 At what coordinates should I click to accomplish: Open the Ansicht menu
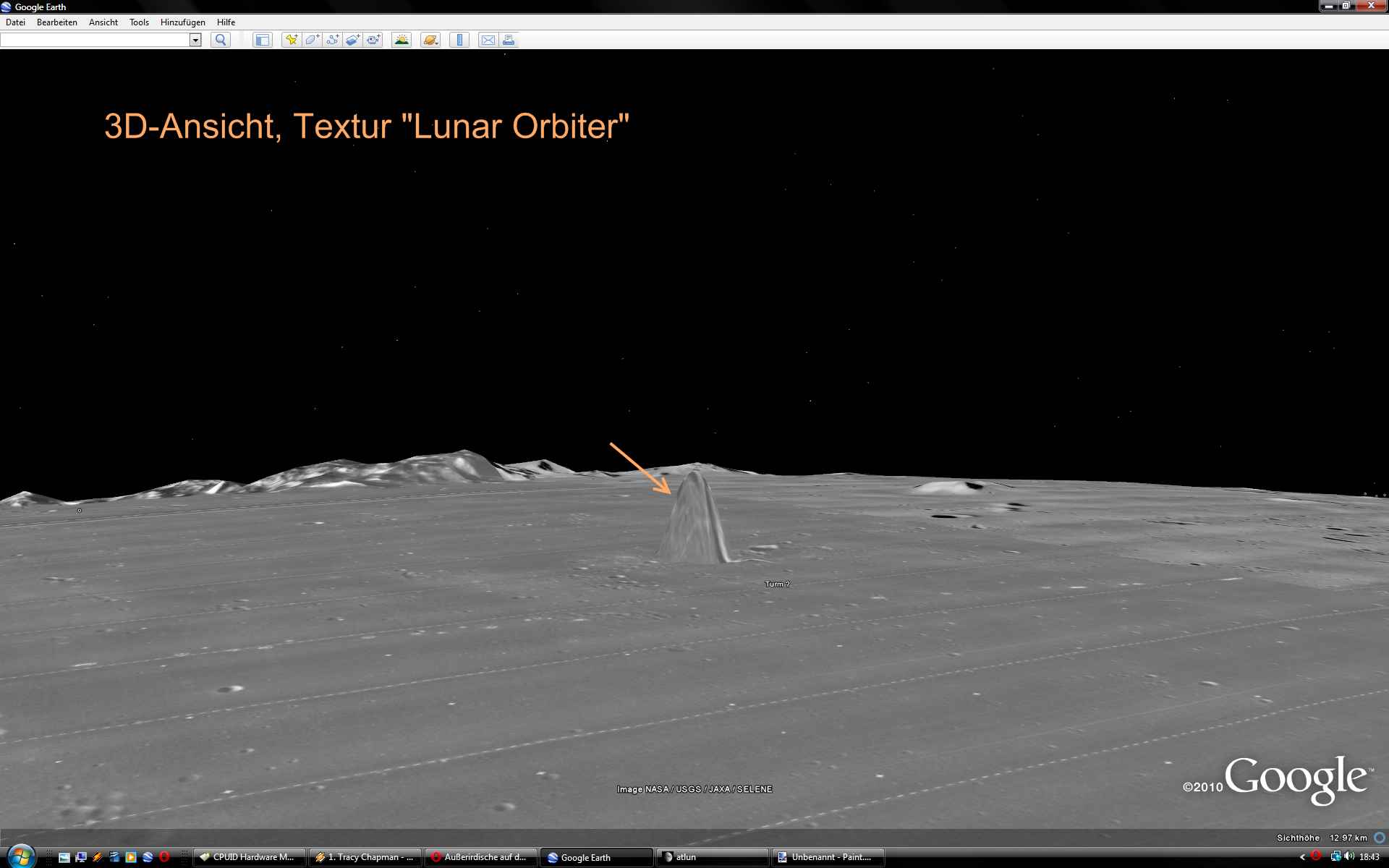[x=103, y=22]
